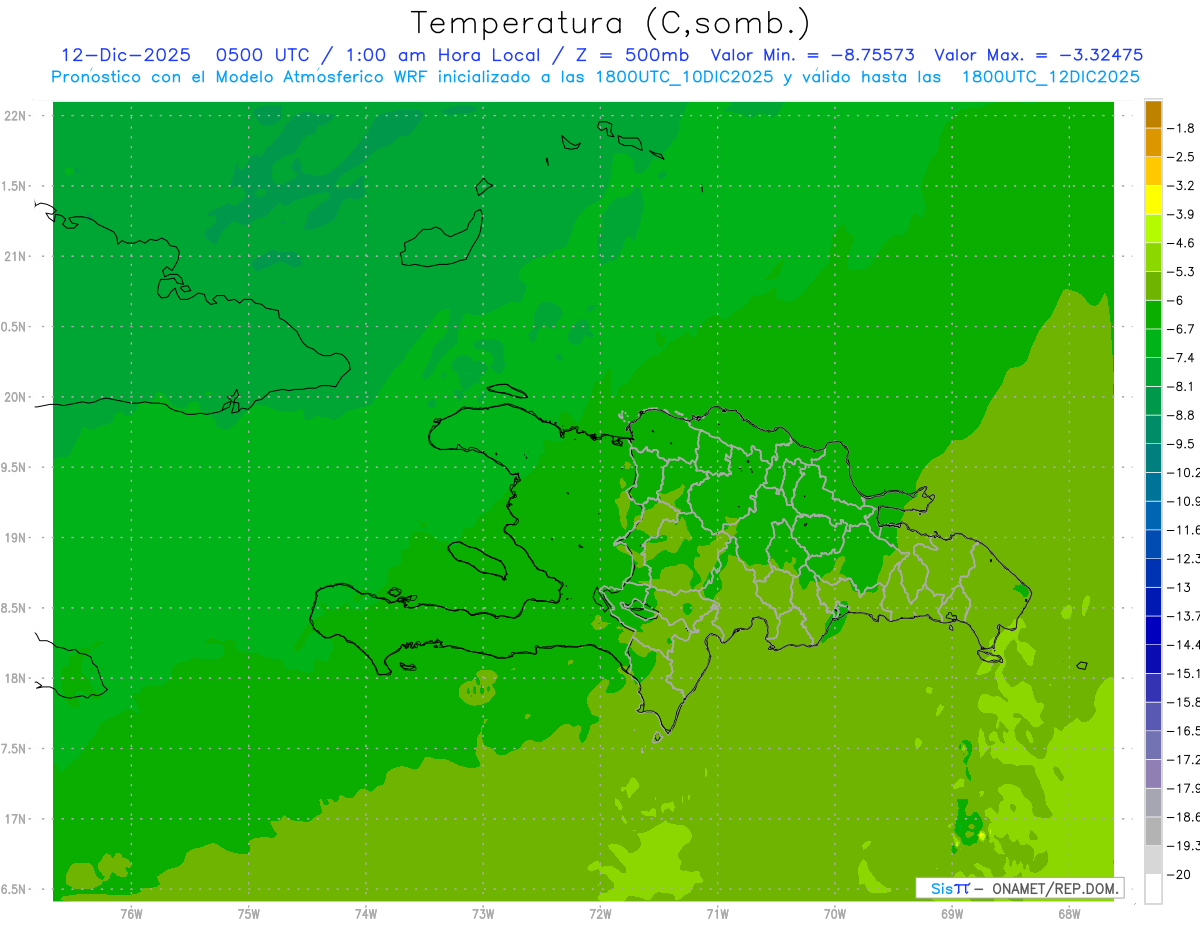
Task: Select the lime swatch between -4.6 and -5.3
Action: click(1153, 257)
